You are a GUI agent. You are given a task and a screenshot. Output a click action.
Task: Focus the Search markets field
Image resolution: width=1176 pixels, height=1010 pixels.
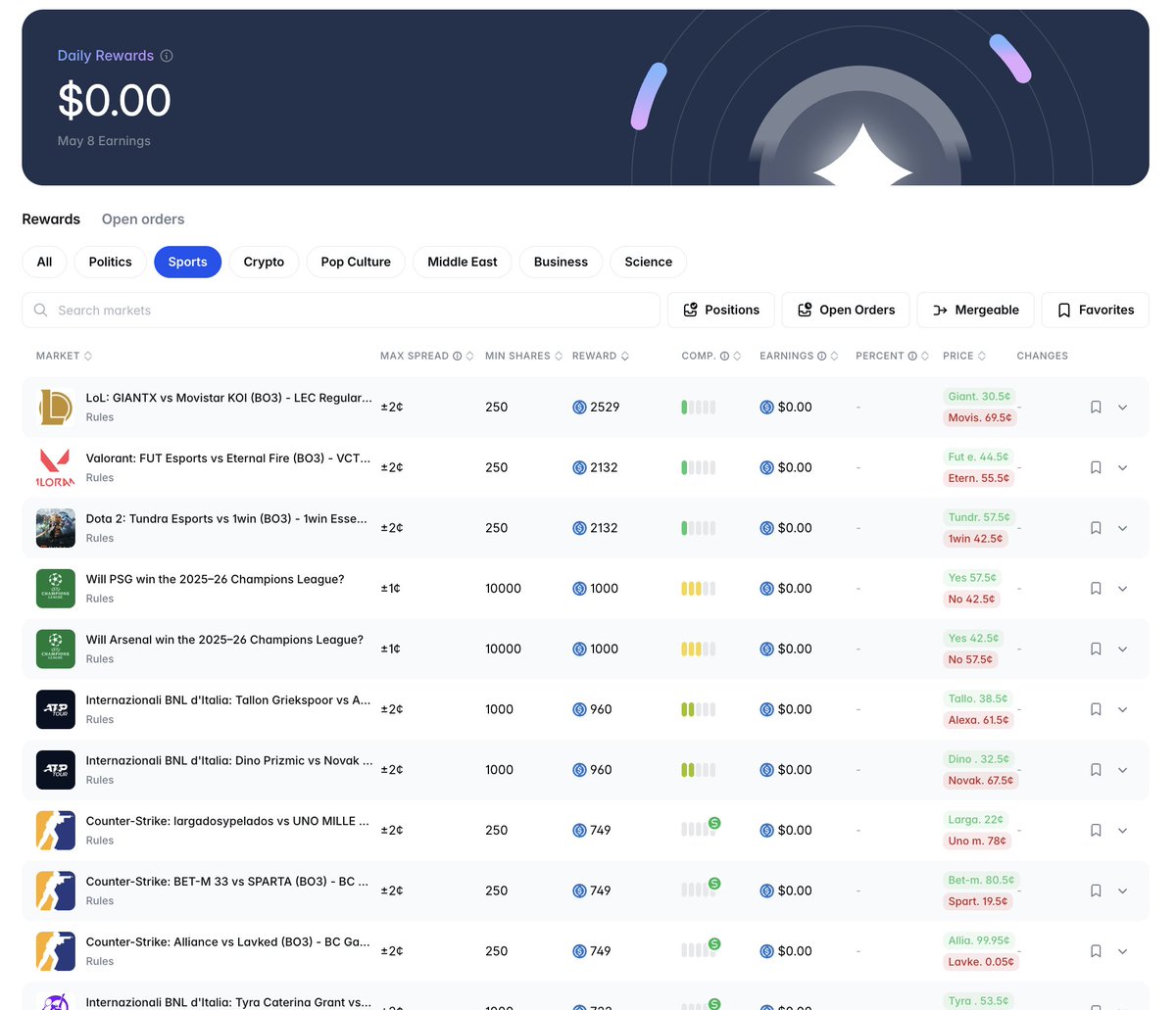pyautogui.click(x=341, y=310)
